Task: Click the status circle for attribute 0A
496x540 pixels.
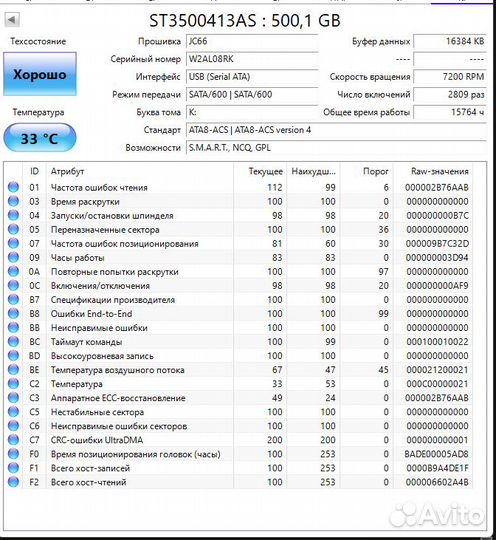Action: [13, 272]
